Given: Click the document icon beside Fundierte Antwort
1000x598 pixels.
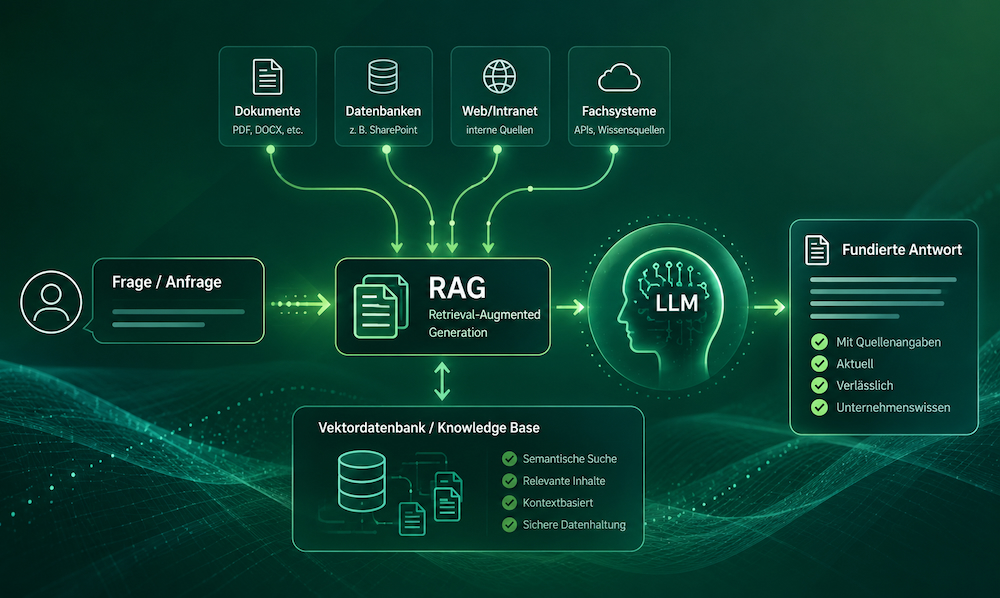Looking at the screenshot, I should (x=816, y=249).
